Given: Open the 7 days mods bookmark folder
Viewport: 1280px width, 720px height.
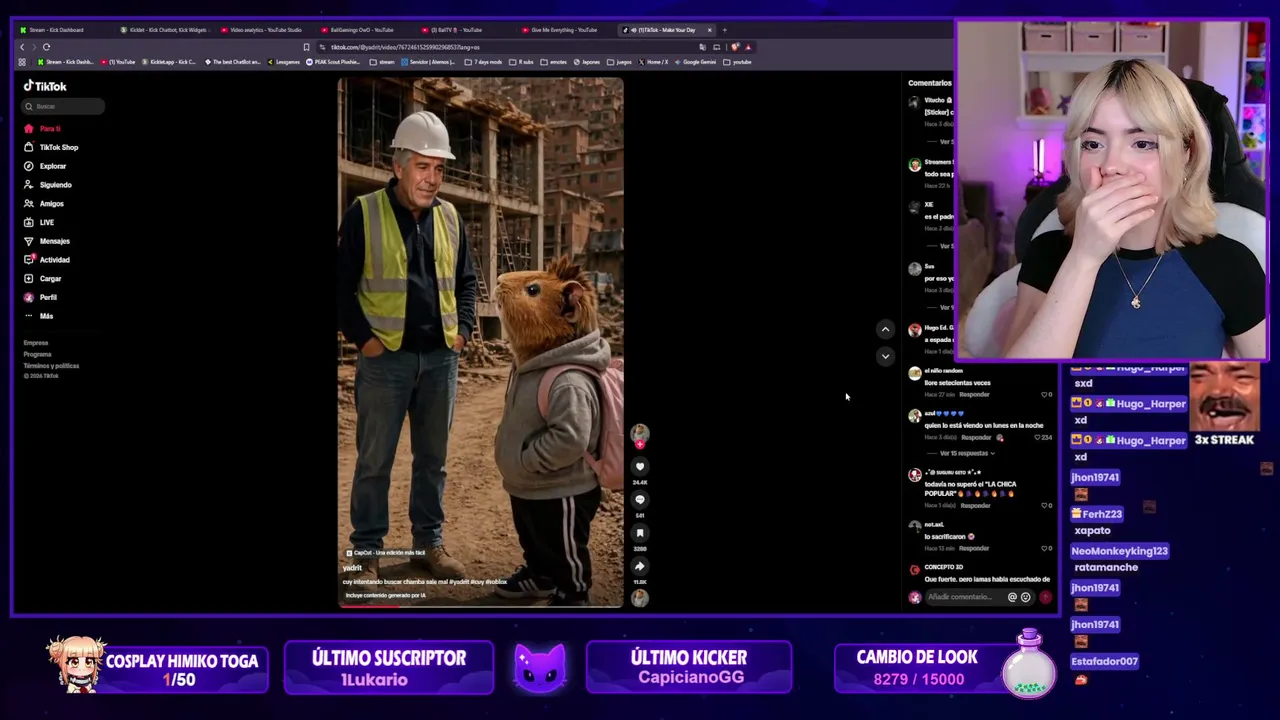Looking at the screenshot, I should (483, 62).
